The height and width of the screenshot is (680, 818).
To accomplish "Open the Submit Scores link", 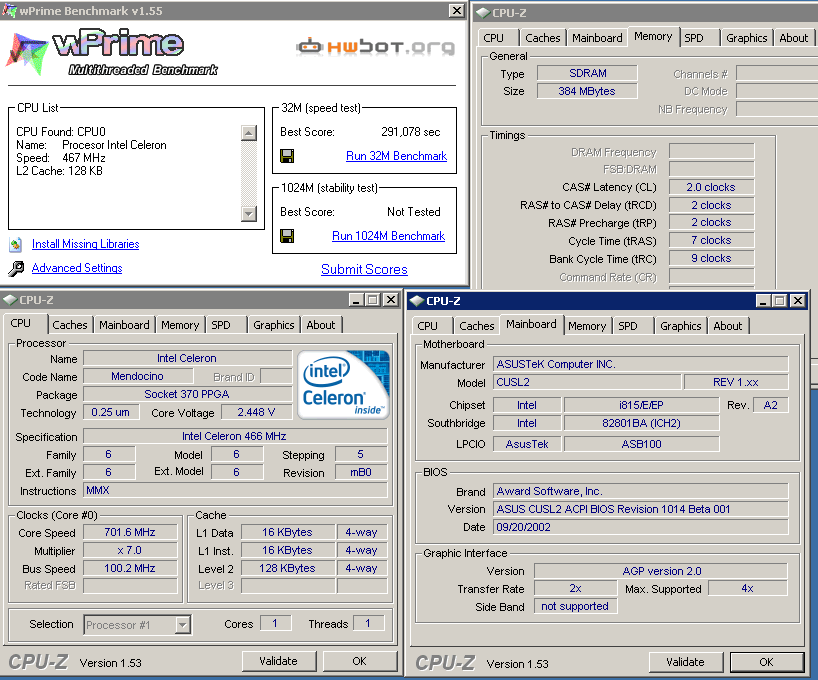I will pyautogui.click(x=364, y=269).
